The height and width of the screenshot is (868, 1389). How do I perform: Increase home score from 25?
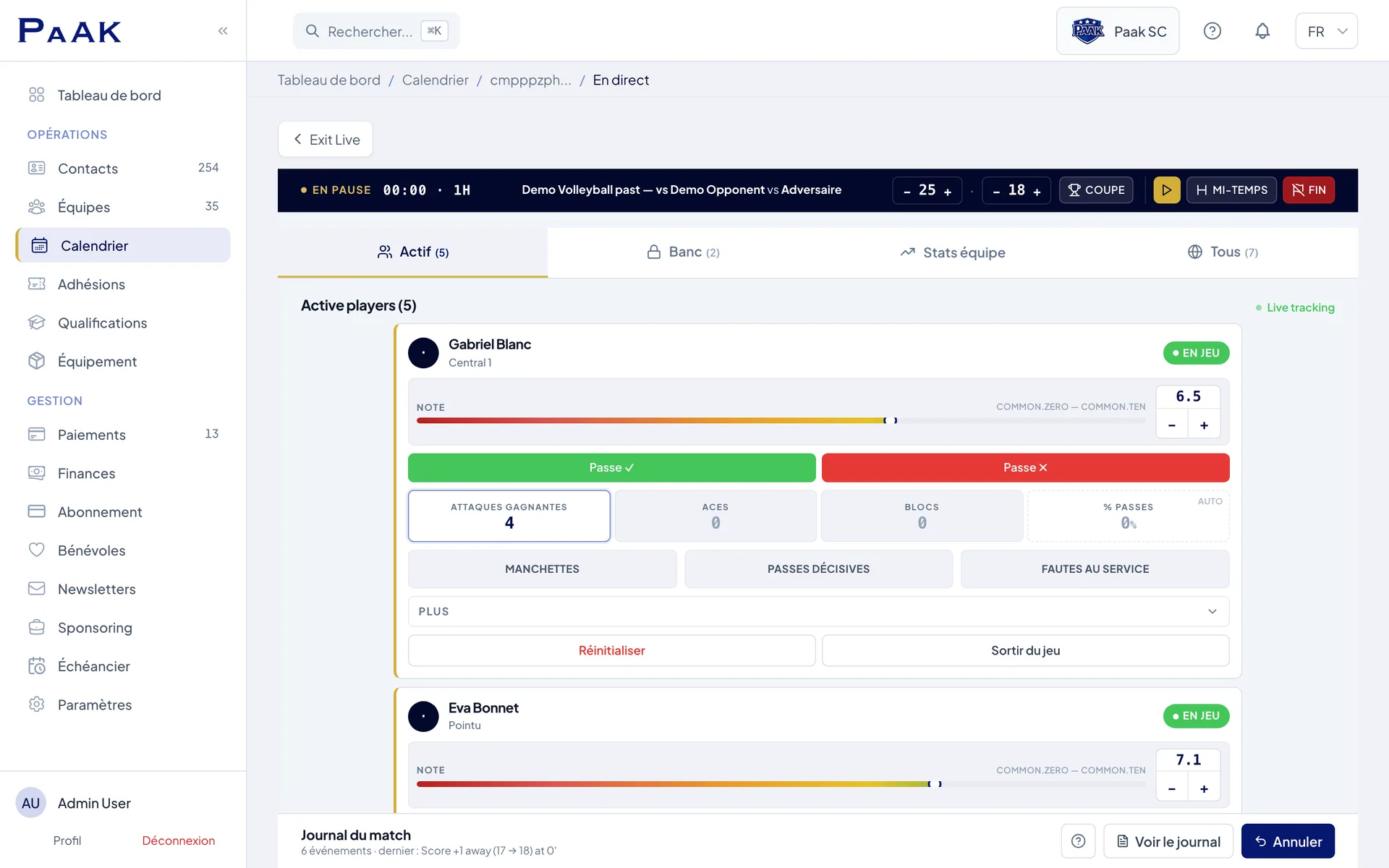point(948,191)
